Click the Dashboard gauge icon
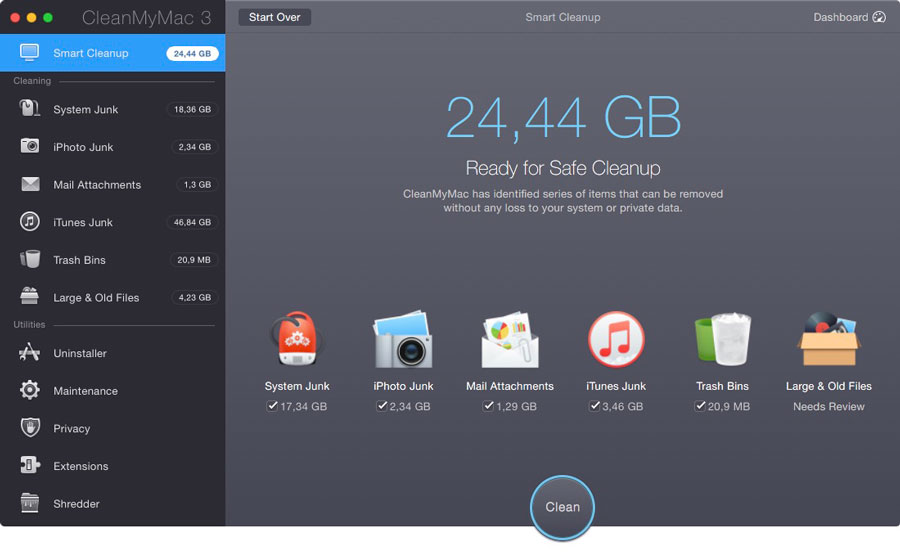 879,17
